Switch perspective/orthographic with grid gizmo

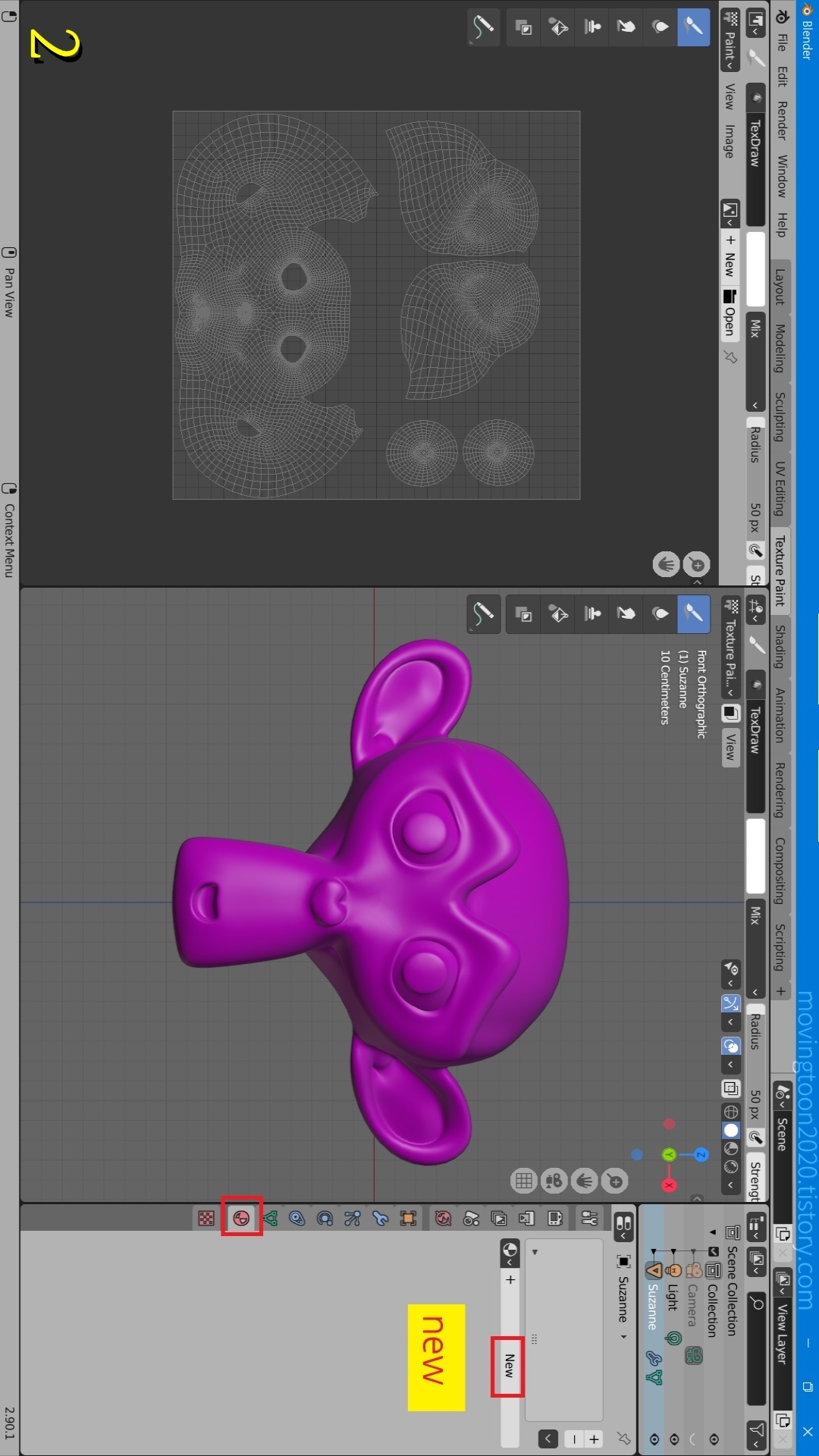tap(523, 1181)
